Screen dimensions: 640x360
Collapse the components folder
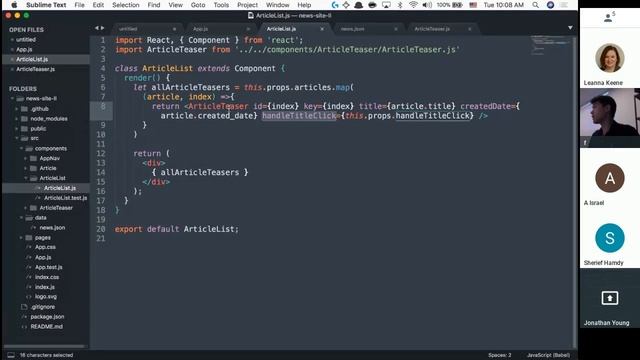21,149
